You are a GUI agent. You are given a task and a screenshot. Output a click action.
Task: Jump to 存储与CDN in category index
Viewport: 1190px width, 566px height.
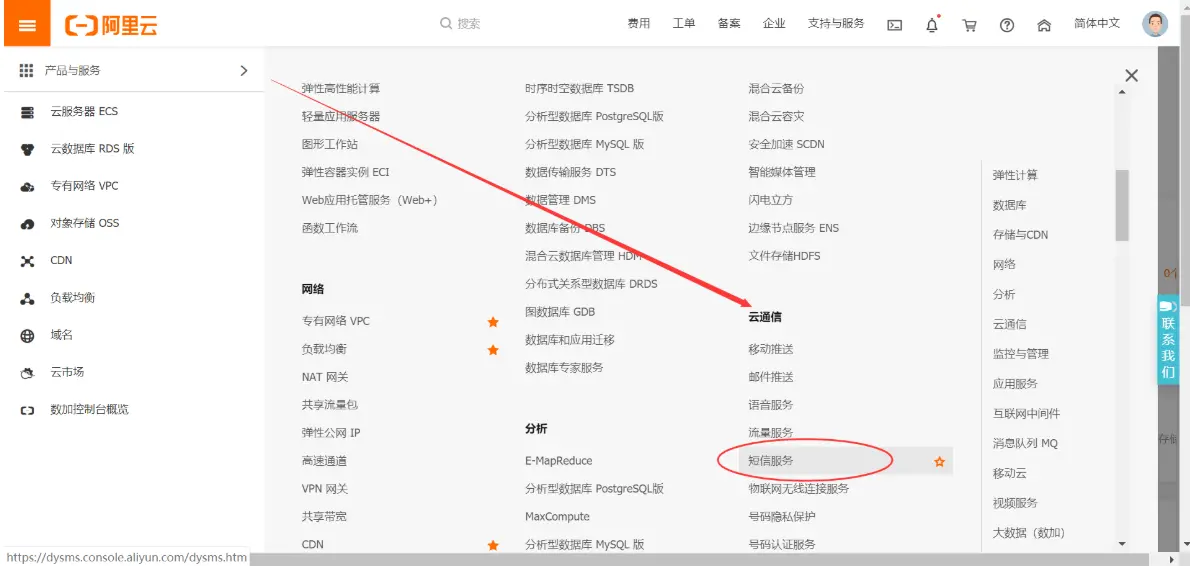(1020, 234)
